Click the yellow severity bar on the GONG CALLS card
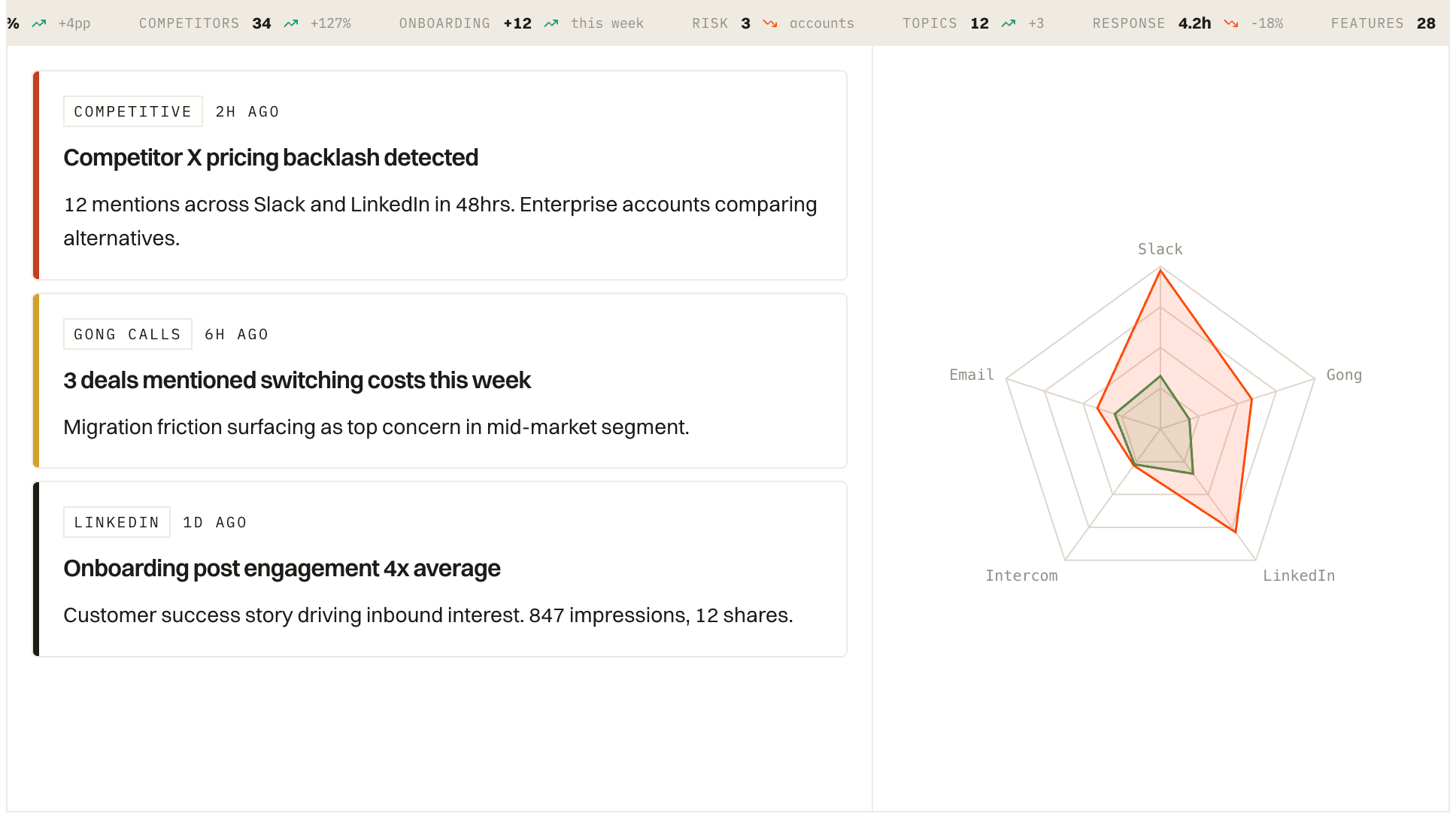 35,381
